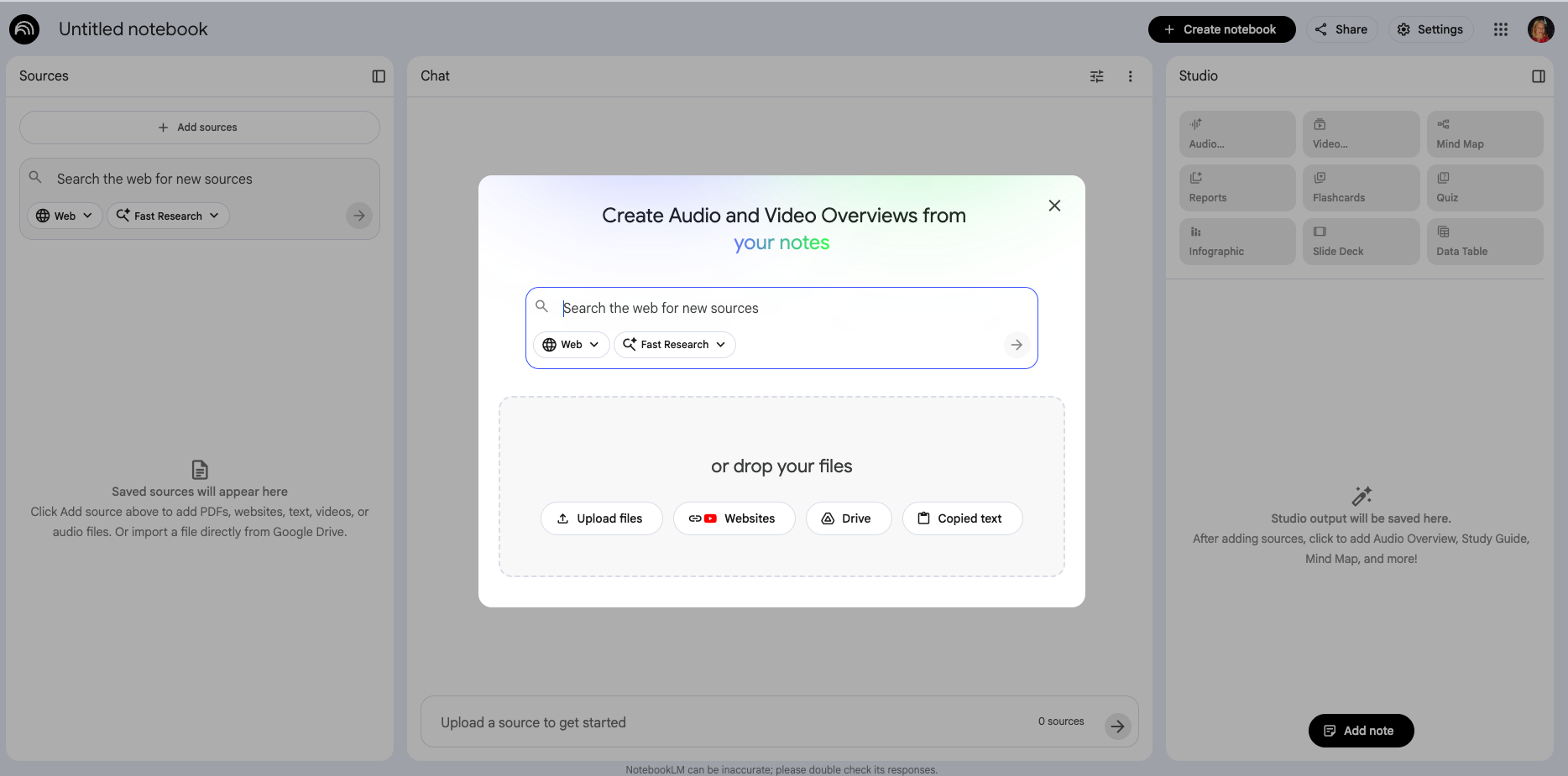Focus dialog search the web field
The height and width of the screenshot is (776, 1568).
(x=781, y=308)
